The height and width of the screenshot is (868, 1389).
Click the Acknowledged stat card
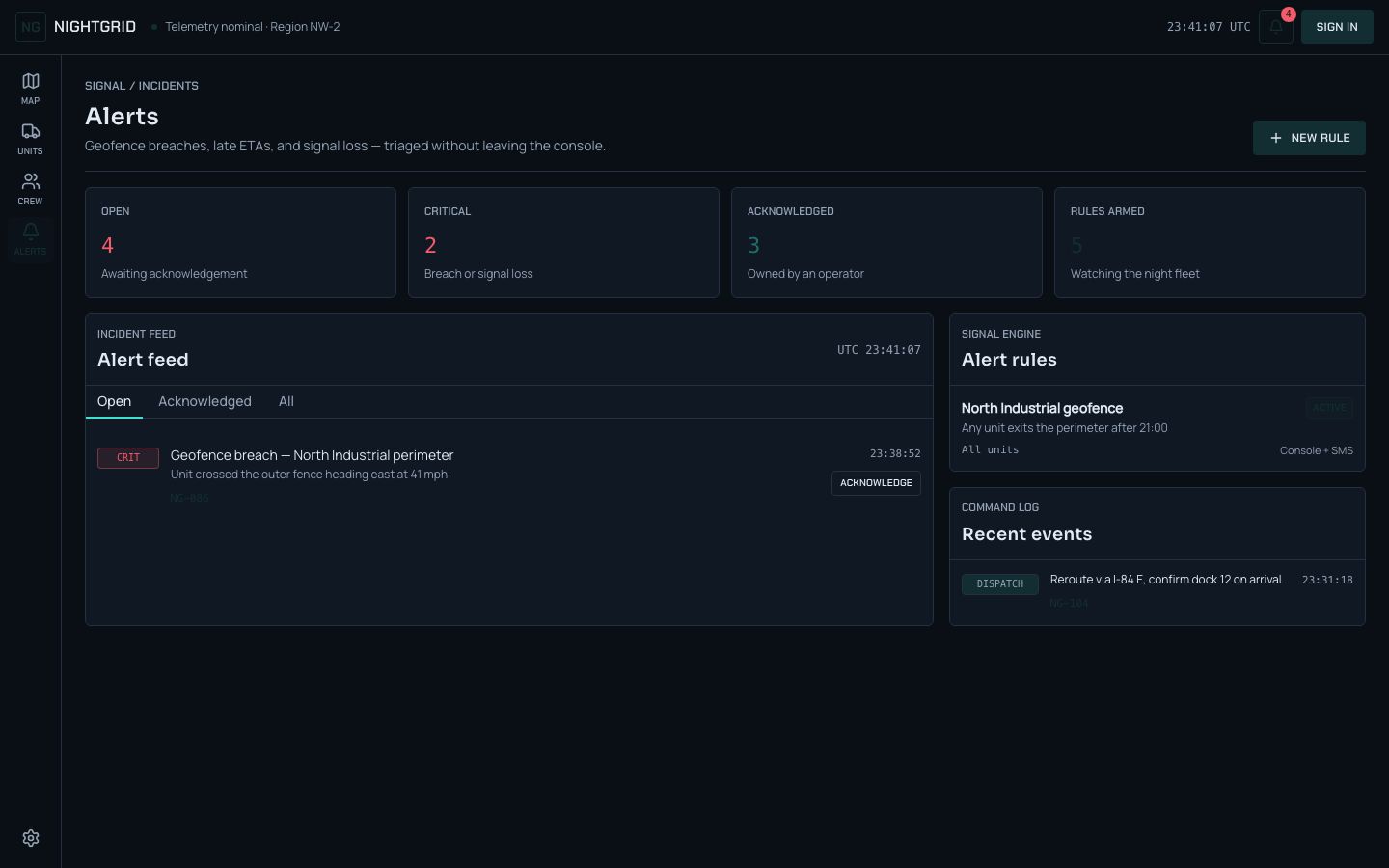coord(886,242)
